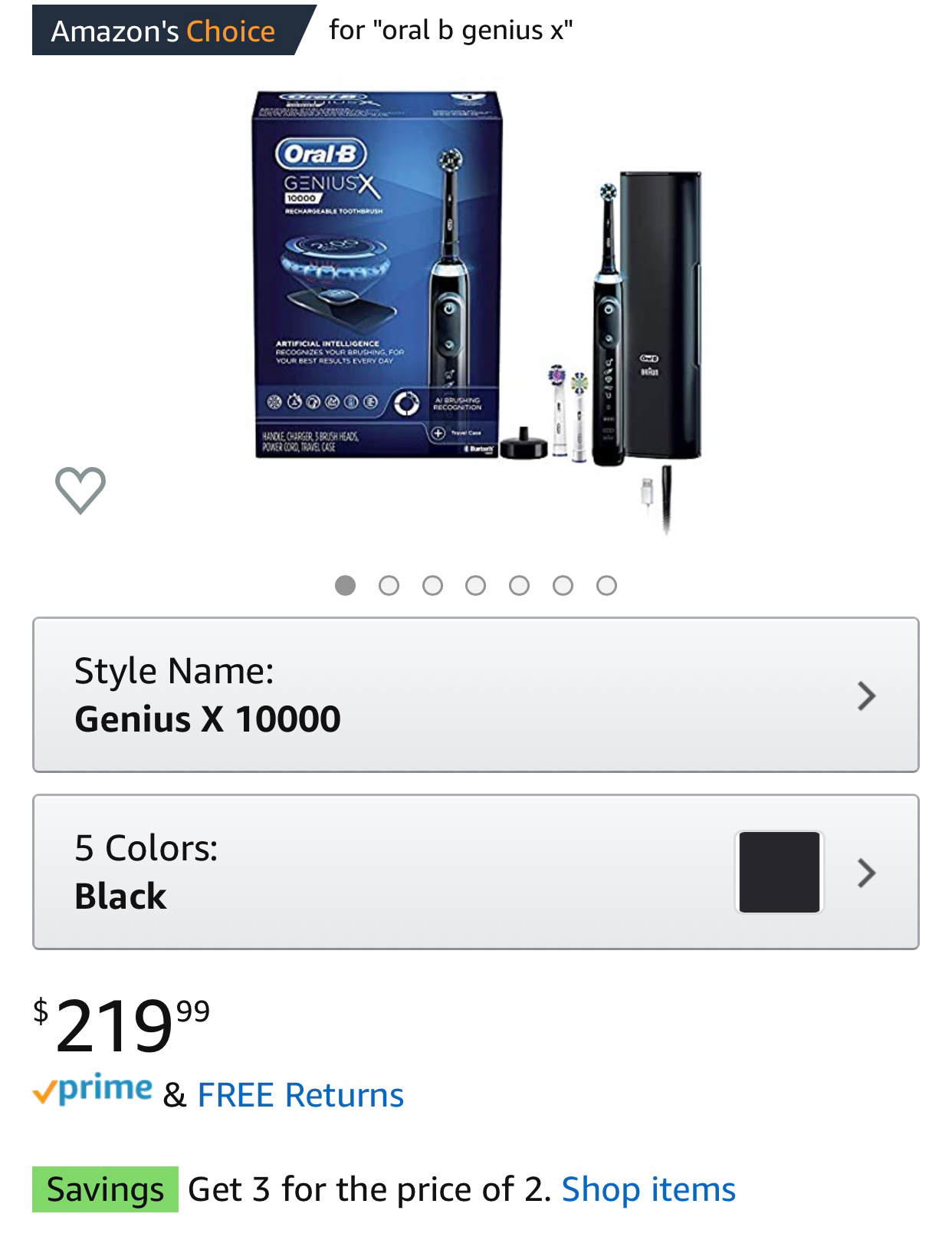The width and height of the screenshot is (952, 1240).
Task: Click the Shop items link
Action: (648, 1189)
